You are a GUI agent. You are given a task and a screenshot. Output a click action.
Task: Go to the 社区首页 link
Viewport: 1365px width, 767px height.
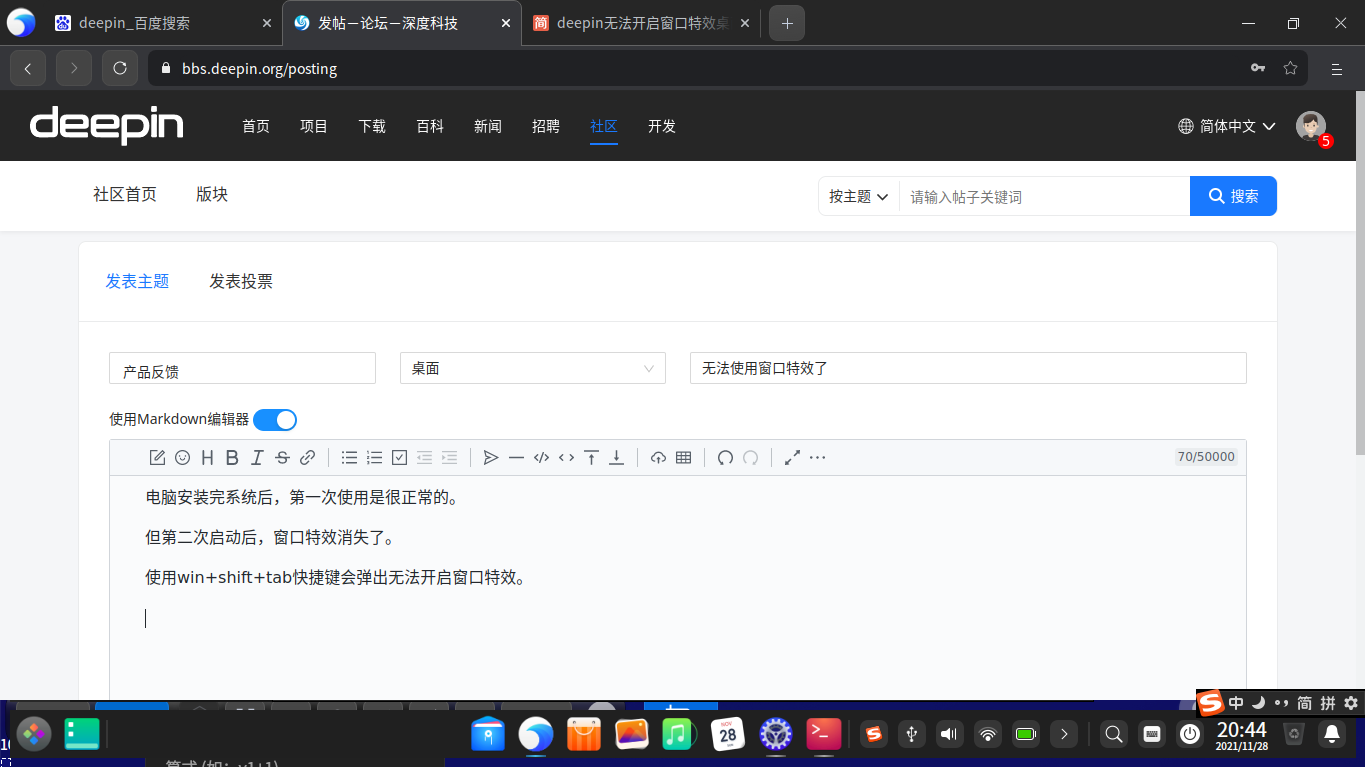tap(125, 195)
